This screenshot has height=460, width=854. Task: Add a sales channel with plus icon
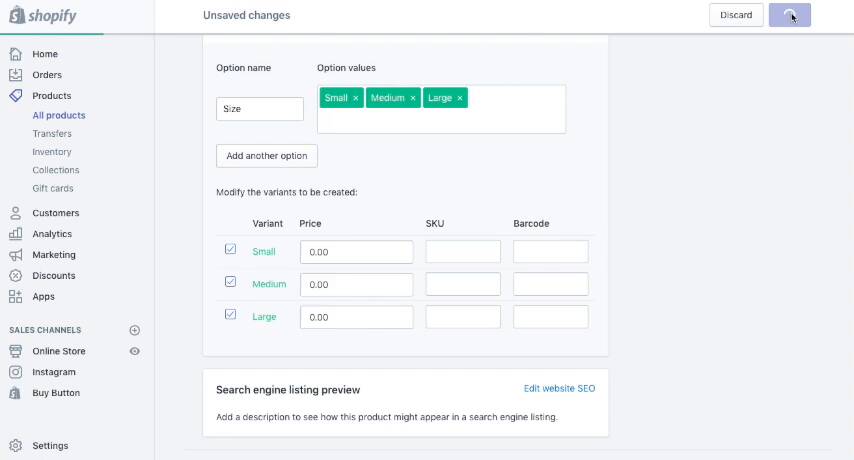pos(135,330)
